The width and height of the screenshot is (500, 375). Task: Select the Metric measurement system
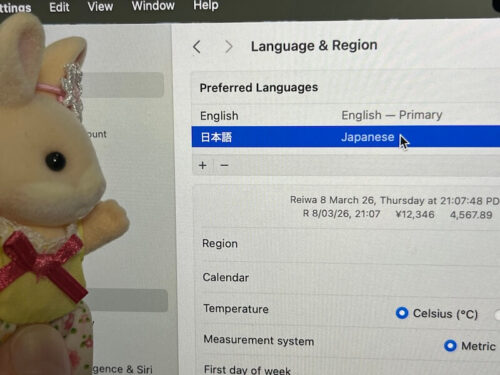click(450, 345)
